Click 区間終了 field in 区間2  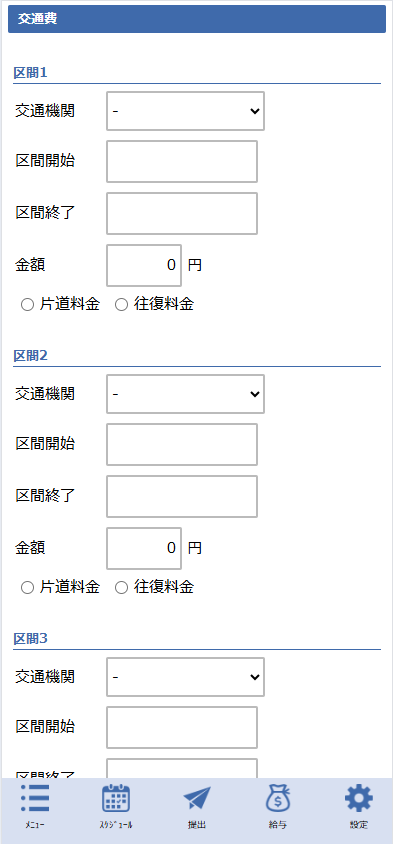click(x=182, y=496)
